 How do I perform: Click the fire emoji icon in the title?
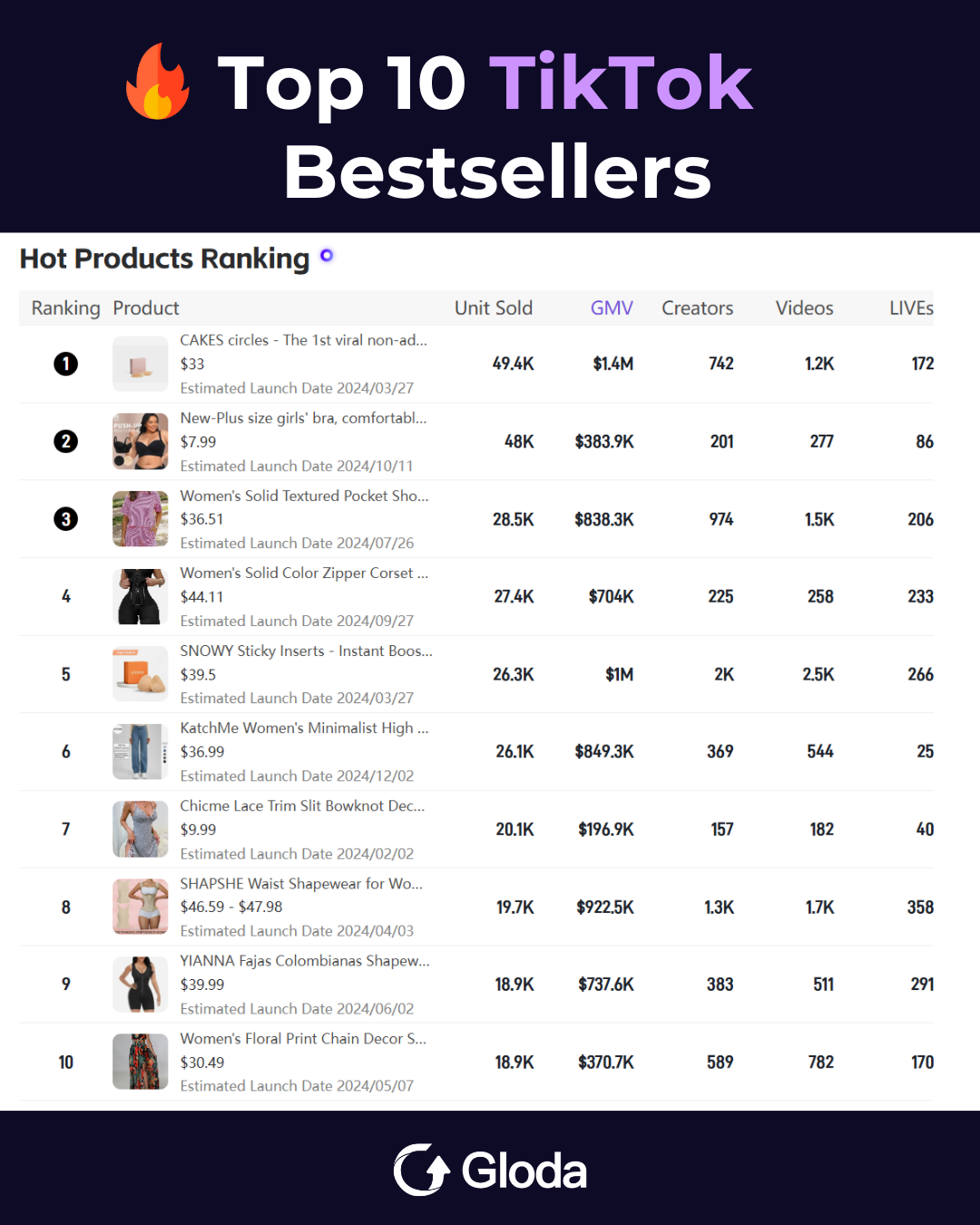(158, 82)
